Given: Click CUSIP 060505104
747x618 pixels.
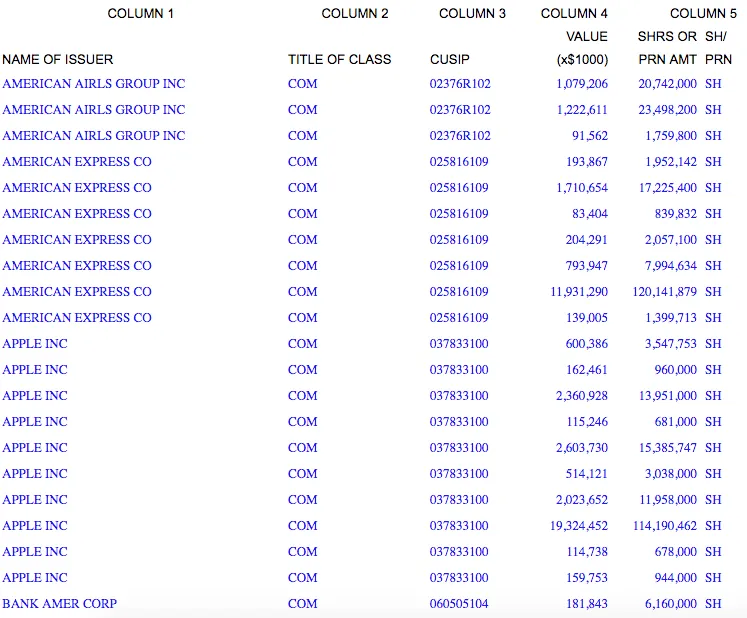Looking at the screenshot, I should (x=459, y=604).
